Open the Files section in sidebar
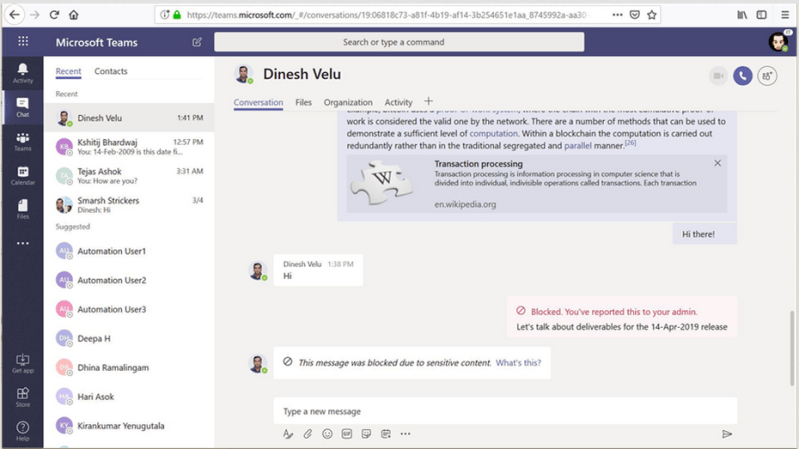The width and height of the screenshot is (799, 449). [22, 209]
